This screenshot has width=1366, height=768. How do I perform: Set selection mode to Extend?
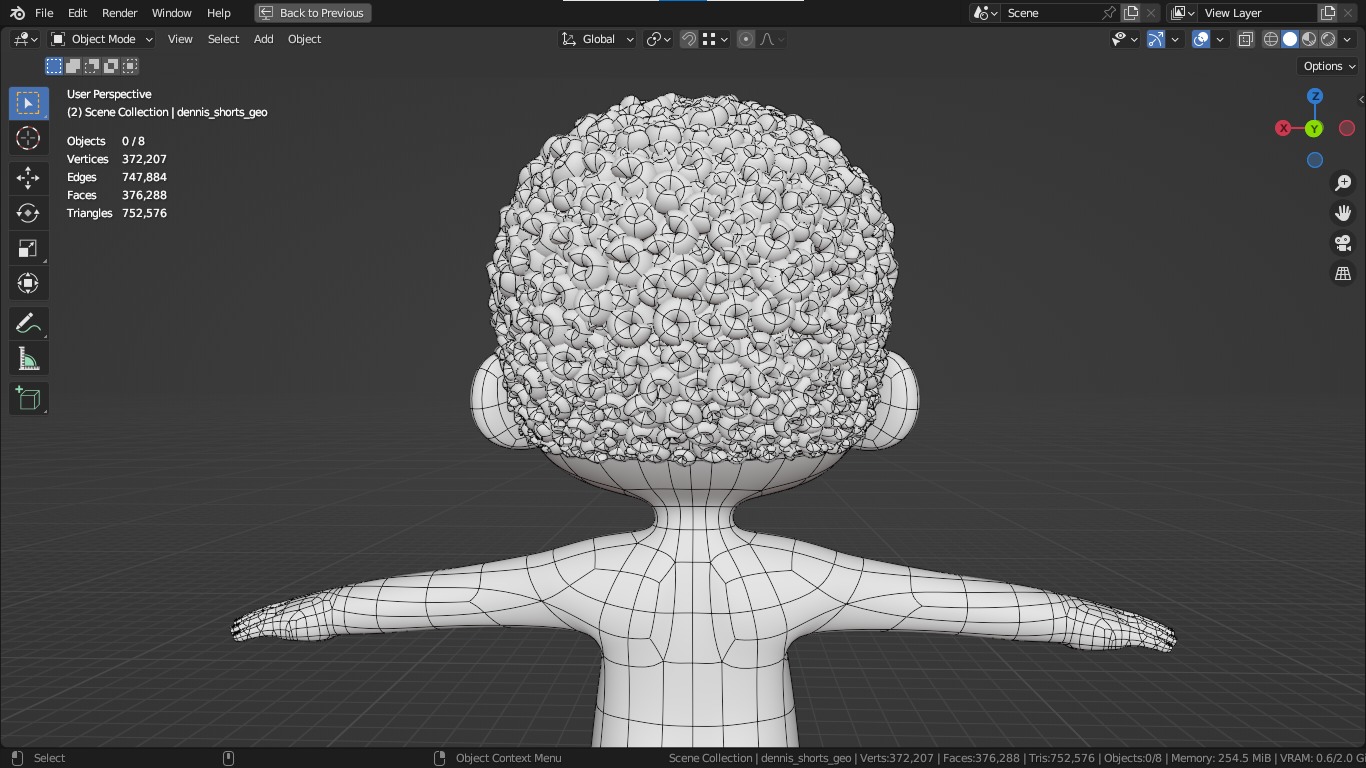73,66
